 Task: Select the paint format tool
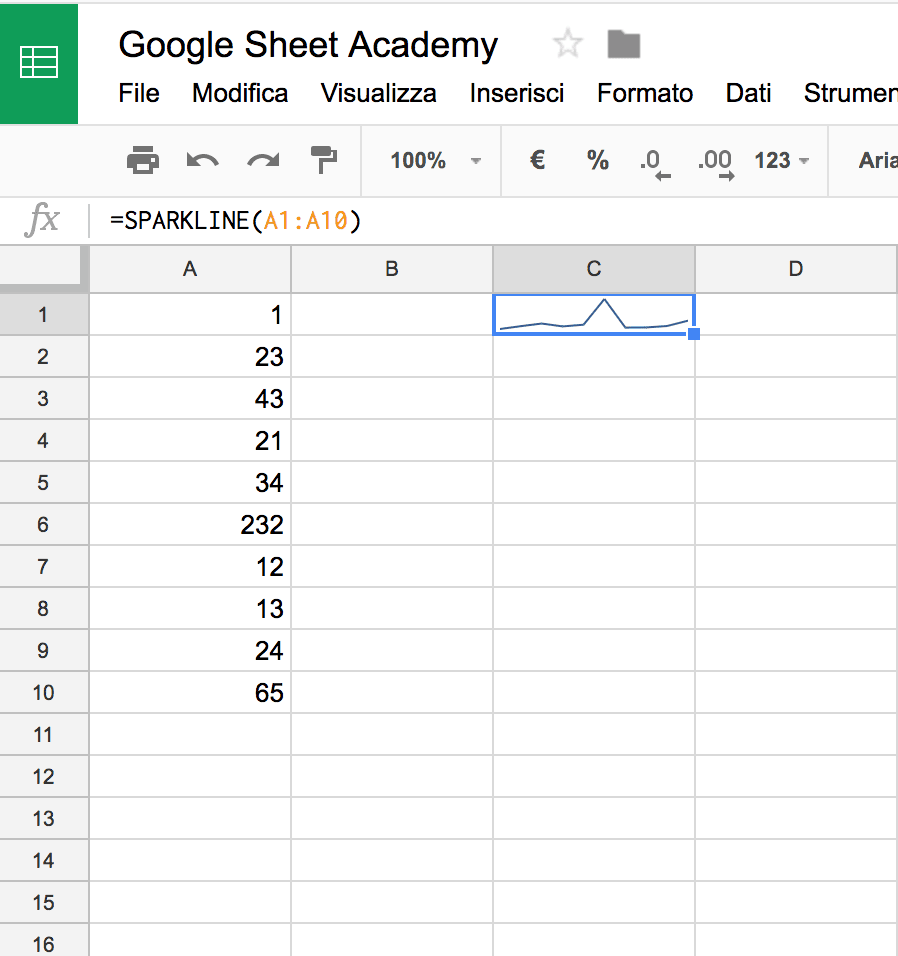[324, 160]
